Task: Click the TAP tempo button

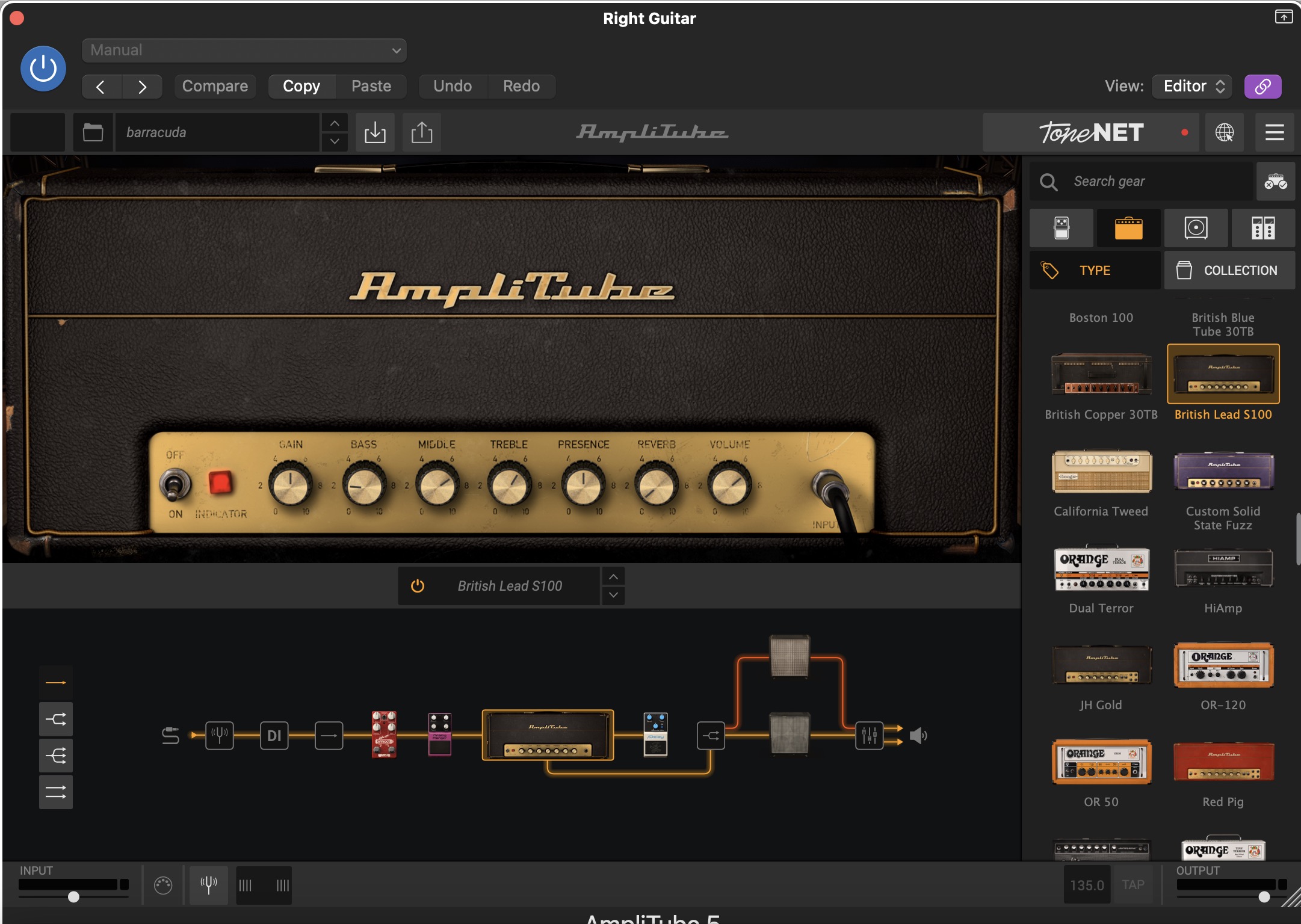Action: point(1133,885)
